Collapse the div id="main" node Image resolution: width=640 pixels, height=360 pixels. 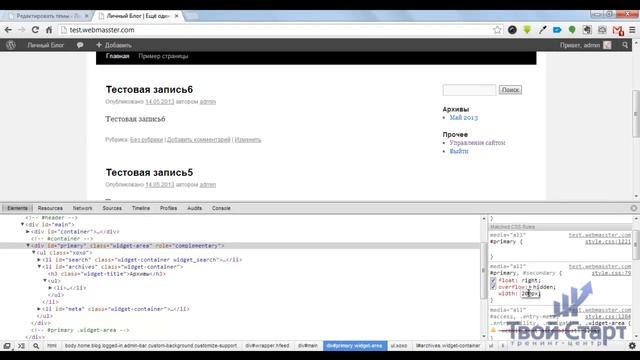tap(22, 224)
